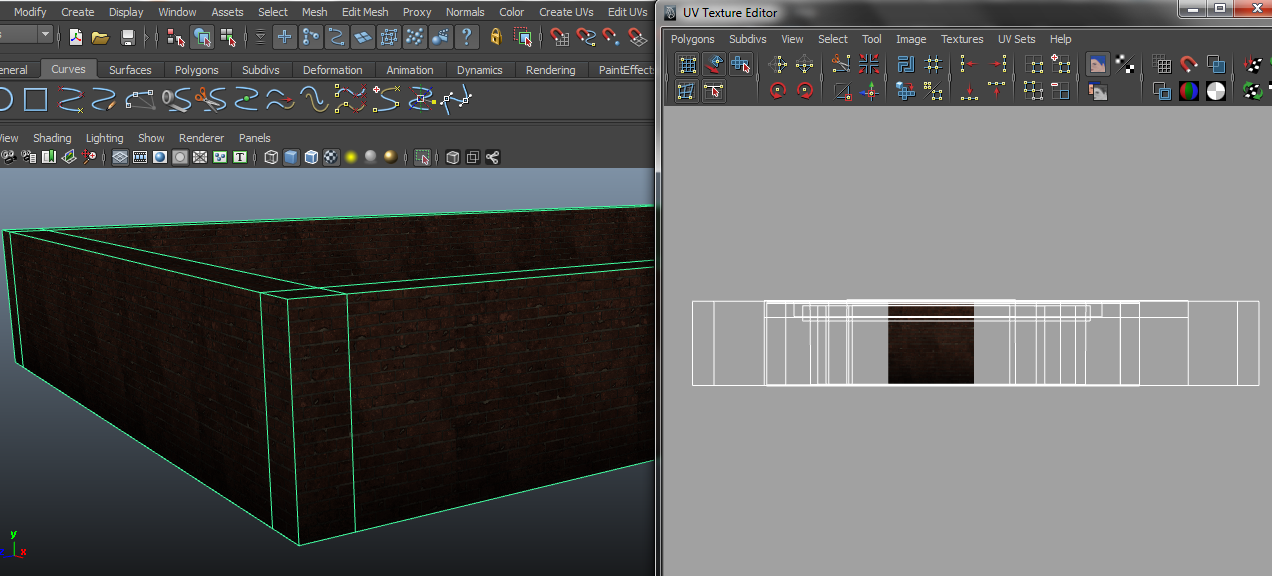Image resolution: width=1272 pixels, height=576 pixels.
Task: Click rotate UVs counterclockwise red arrow icon
Action: click(x=778, y=91)
